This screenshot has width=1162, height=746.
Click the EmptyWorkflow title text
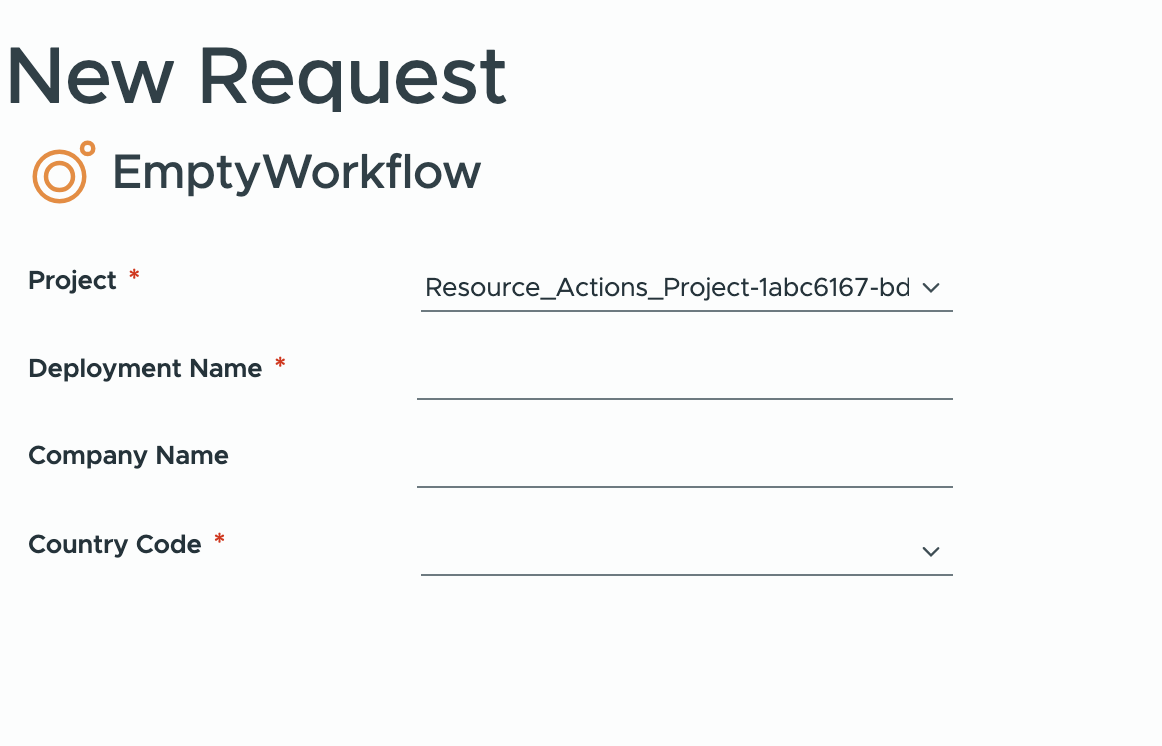pos(296,173)
